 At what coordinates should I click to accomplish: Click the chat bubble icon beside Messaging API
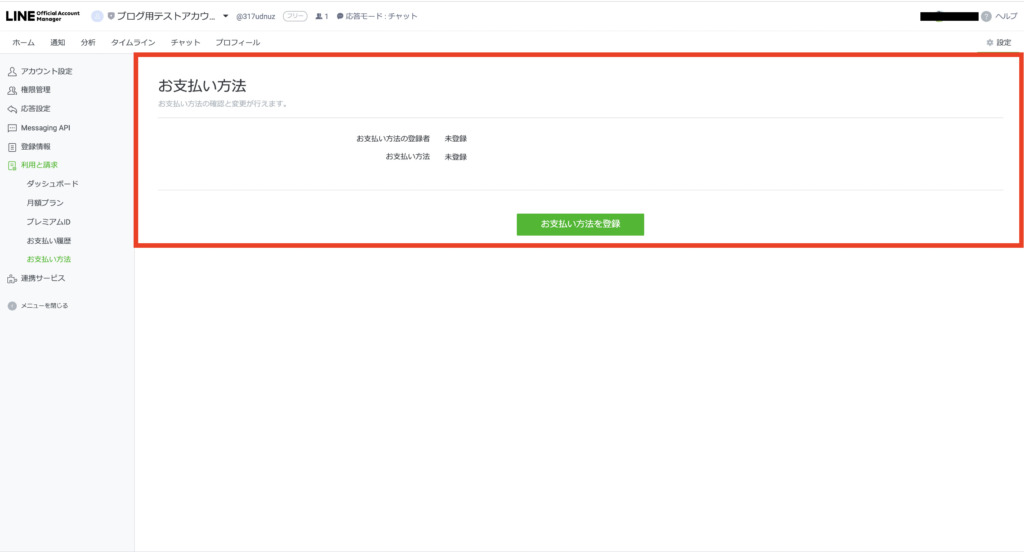click(x=12, y=128)
